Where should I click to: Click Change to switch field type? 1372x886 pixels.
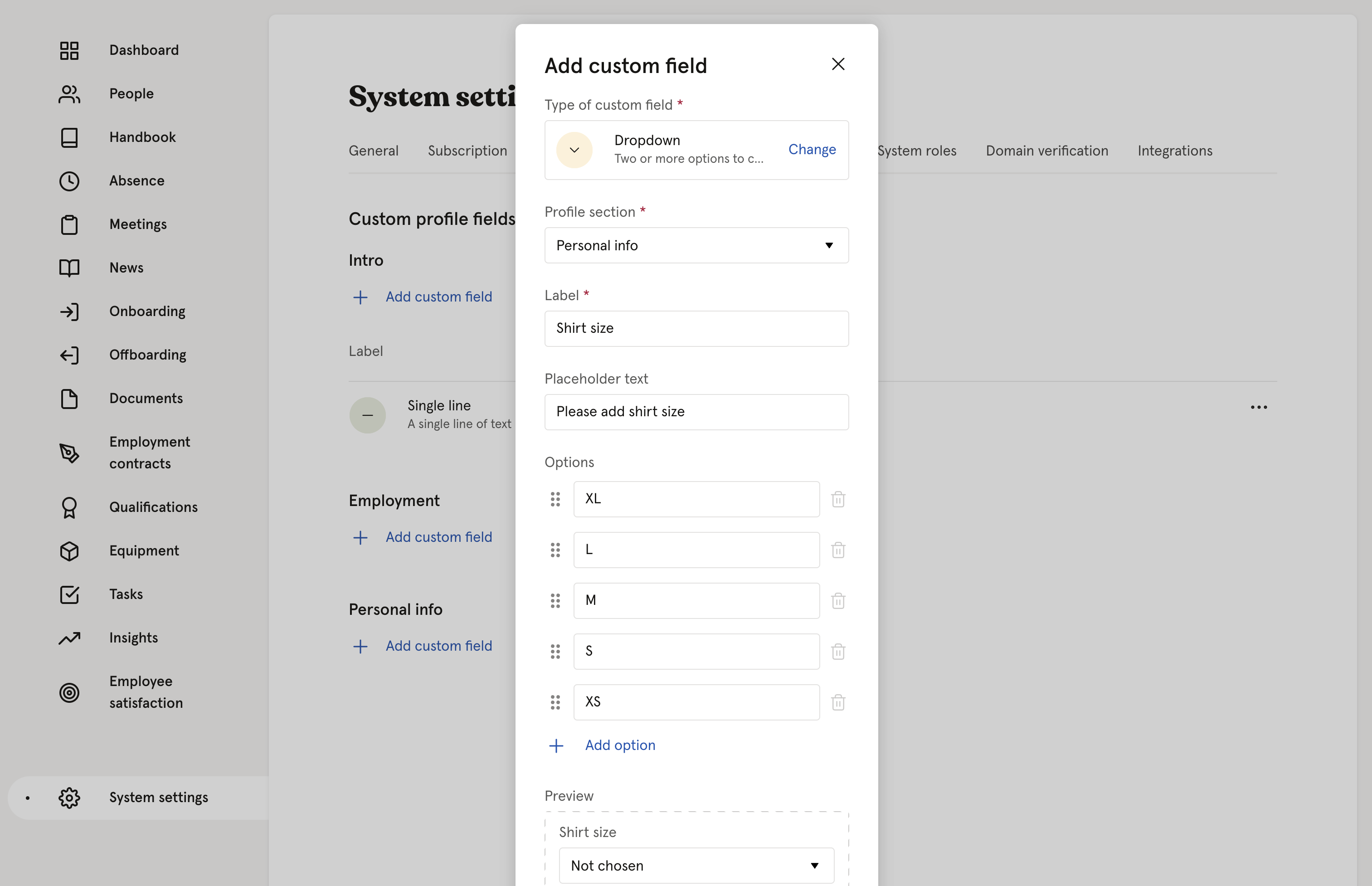point(812,150)
